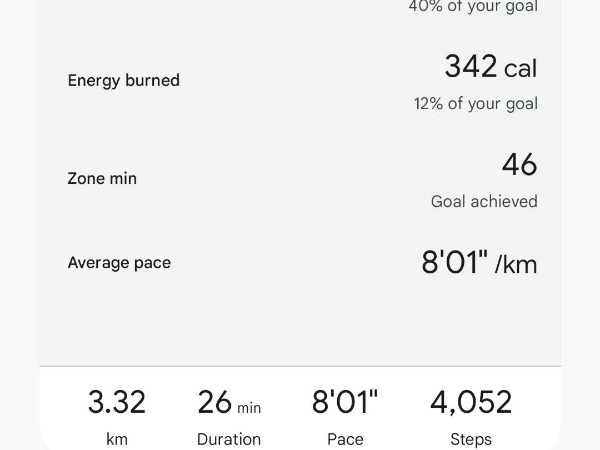Tap the 4,052 steps count
Viewport: 600px width, 450px height.
pyautogui.click(x=471, y=402)
